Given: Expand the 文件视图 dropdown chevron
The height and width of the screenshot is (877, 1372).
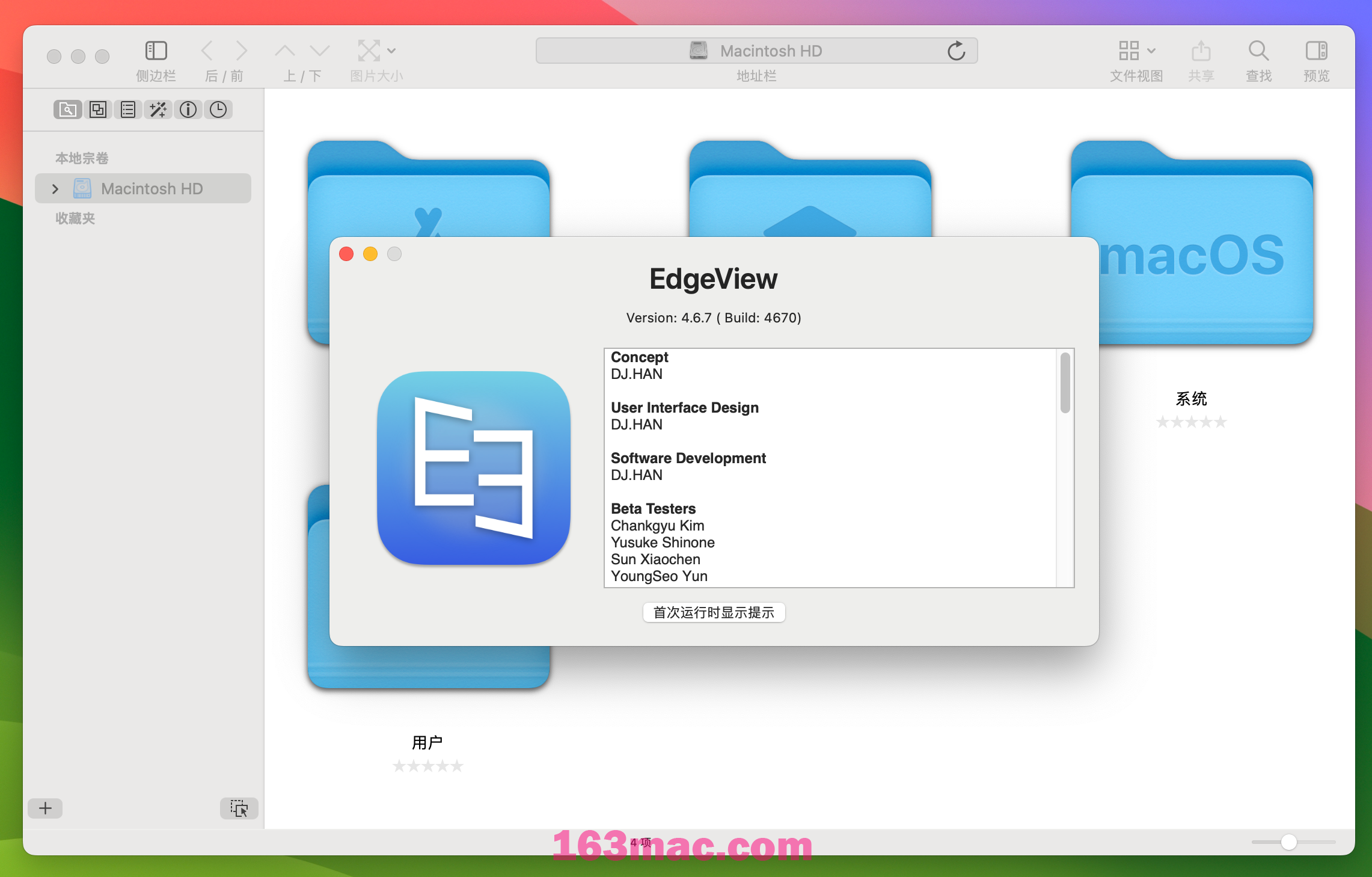Looking at the screenshot, I should tap(1151, 51).
